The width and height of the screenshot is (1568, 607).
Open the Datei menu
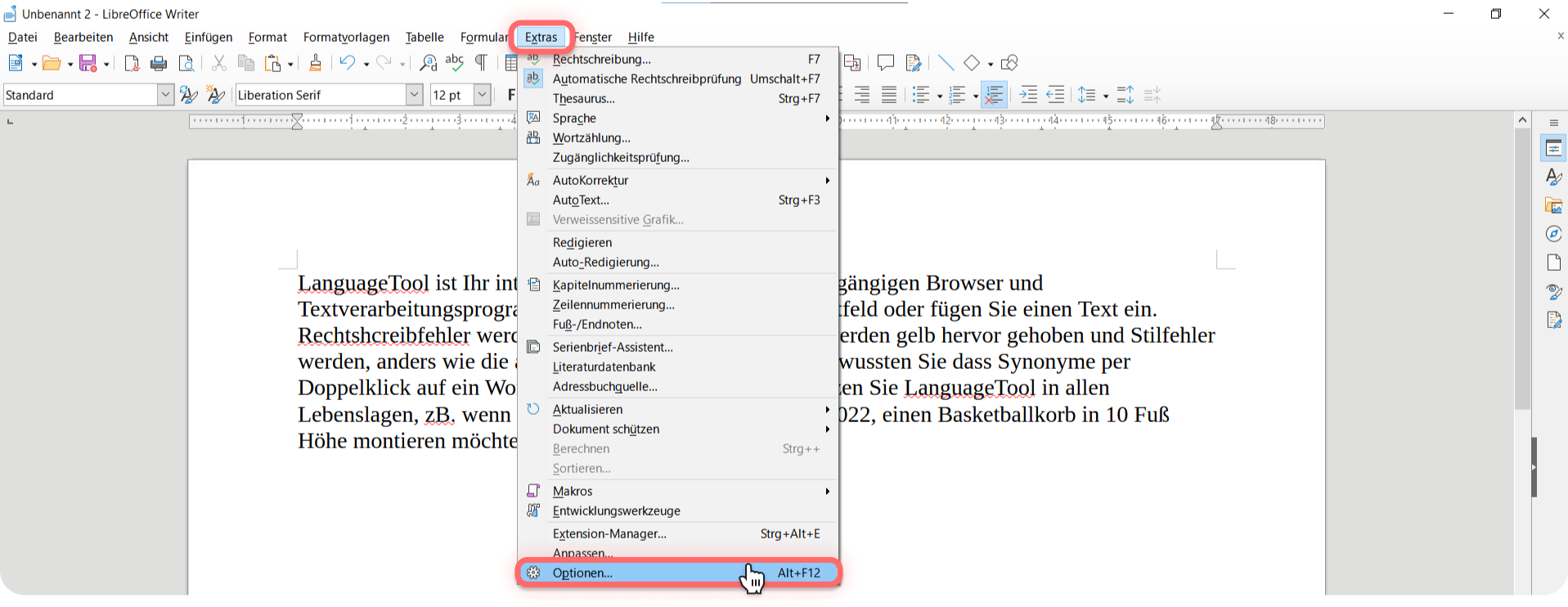coord(23,37)
